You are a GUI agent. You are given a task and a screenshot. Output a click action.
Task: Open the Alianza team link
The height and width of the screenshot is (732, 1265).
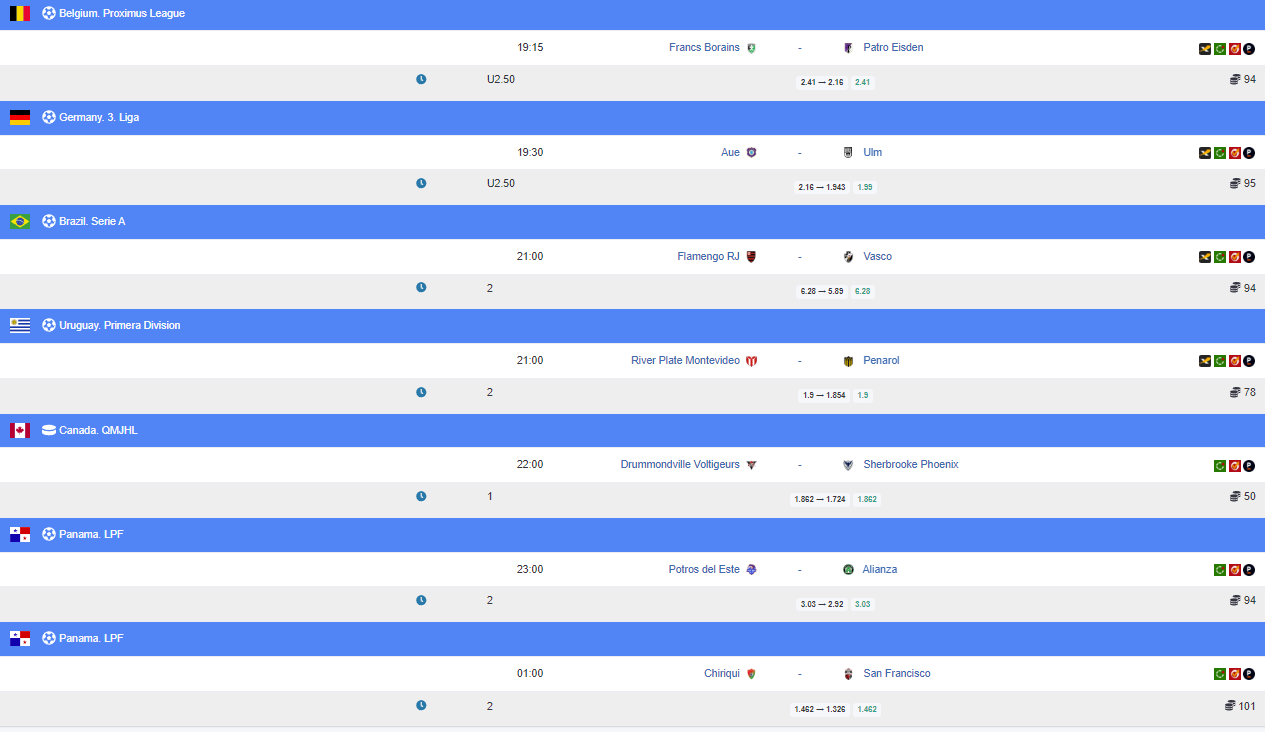pos(880,570)
